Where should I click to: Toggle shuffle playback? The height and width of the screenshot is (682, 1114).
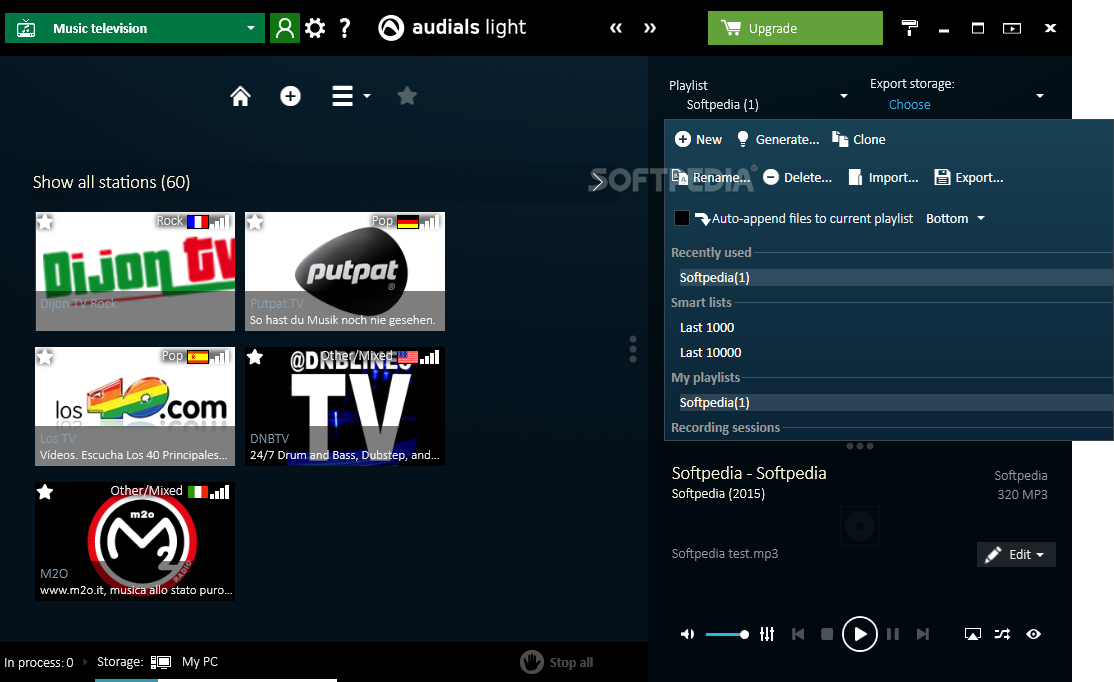click(x=1002, y=634)
